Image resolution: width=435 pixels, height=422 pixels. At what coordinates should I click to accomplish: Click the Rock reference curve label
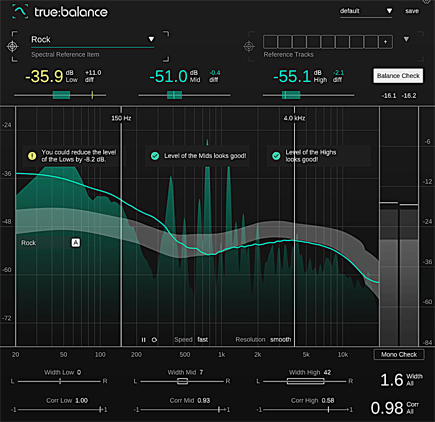point(28,243)
